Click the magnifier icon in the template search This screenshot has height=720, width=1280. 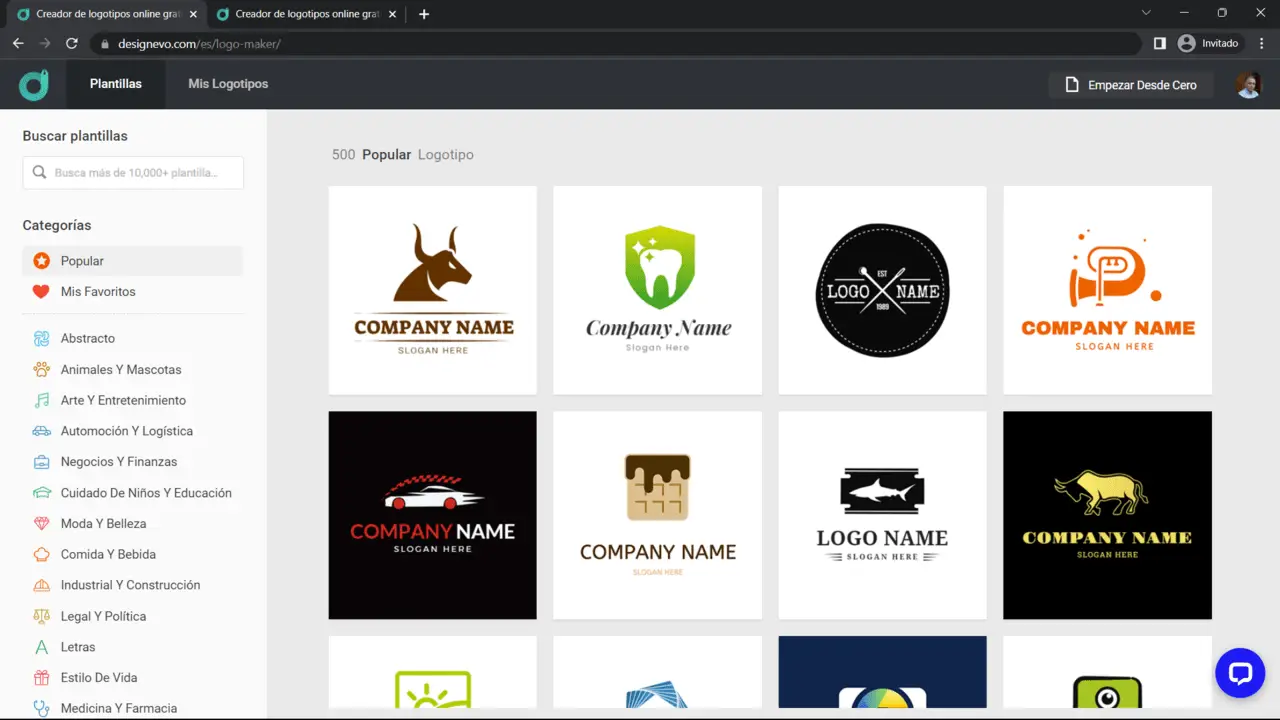pyautogui.click(x=40, y=172)
